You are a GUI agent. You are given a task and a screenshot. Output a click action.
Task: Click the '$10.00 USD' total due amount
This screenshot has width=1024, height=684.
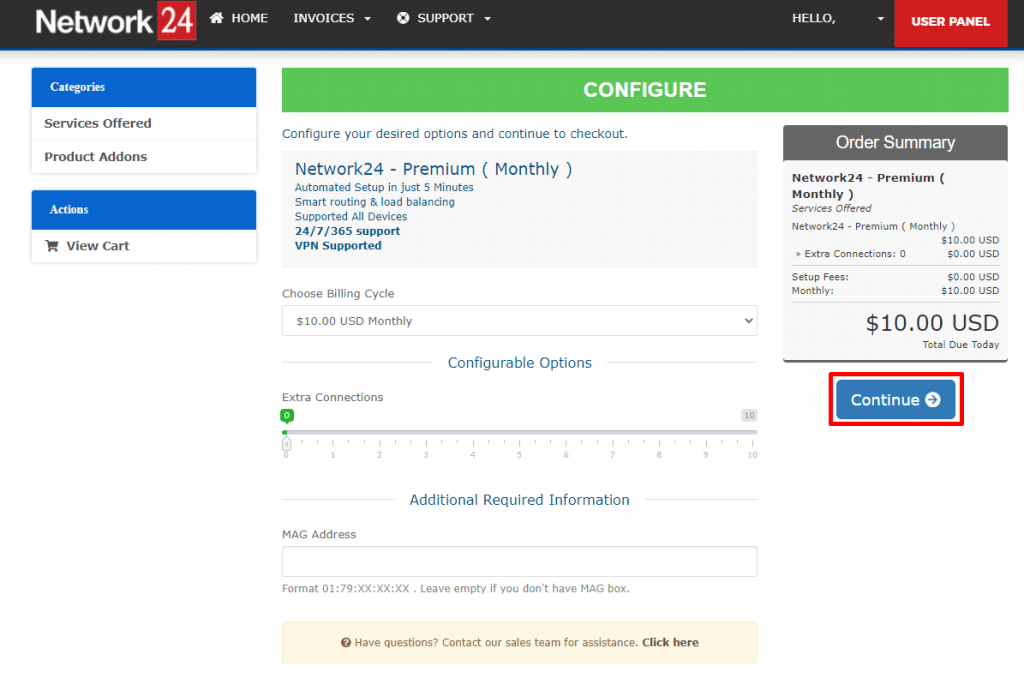tap(932, 323)
